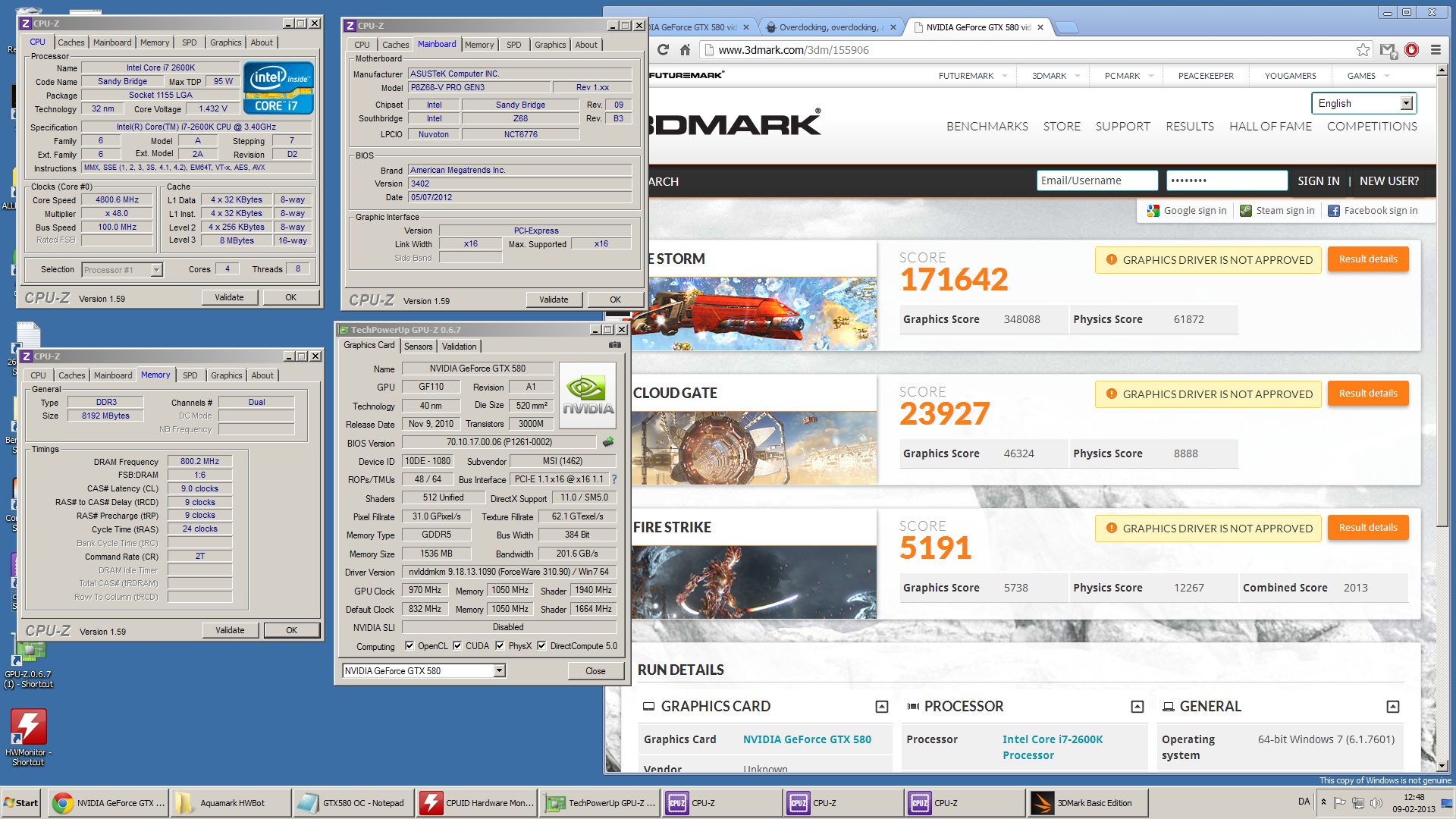1456x819 pixels.
Task: Click the page scrollbar up arrow
Action: [1442, 70]
